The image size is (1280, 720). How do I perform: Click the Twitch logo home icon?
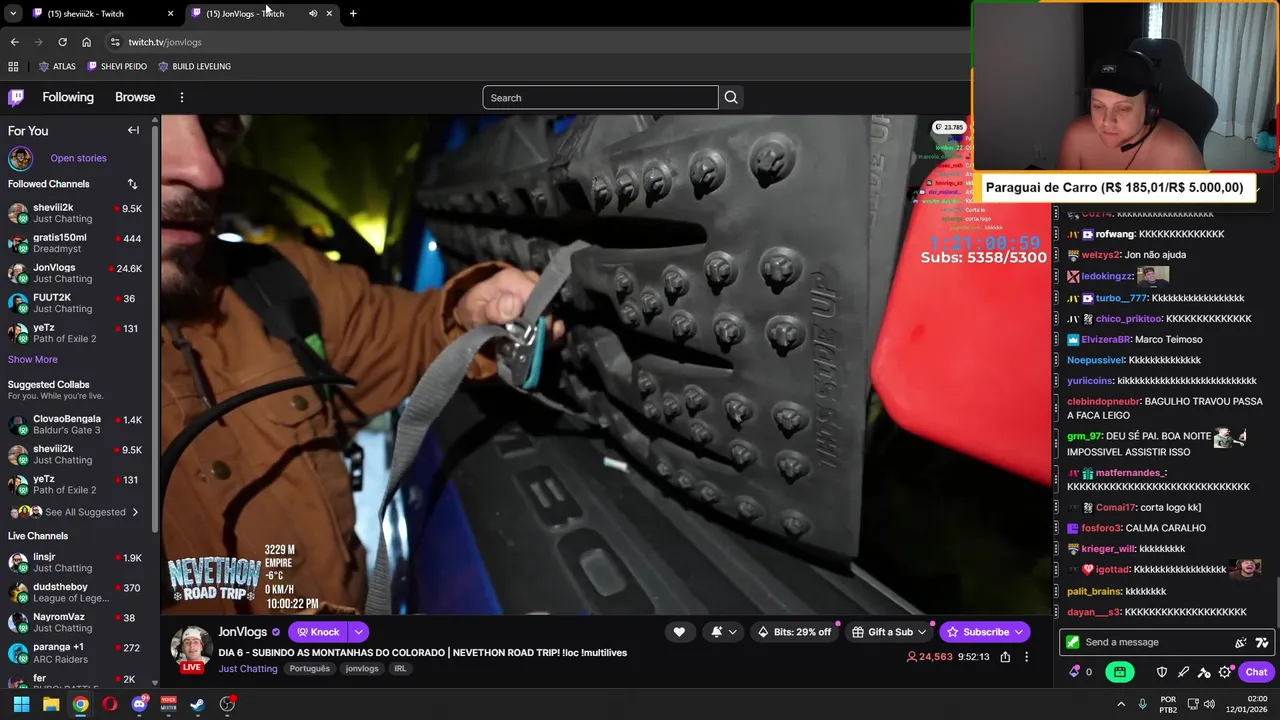(x=16, y=97)
